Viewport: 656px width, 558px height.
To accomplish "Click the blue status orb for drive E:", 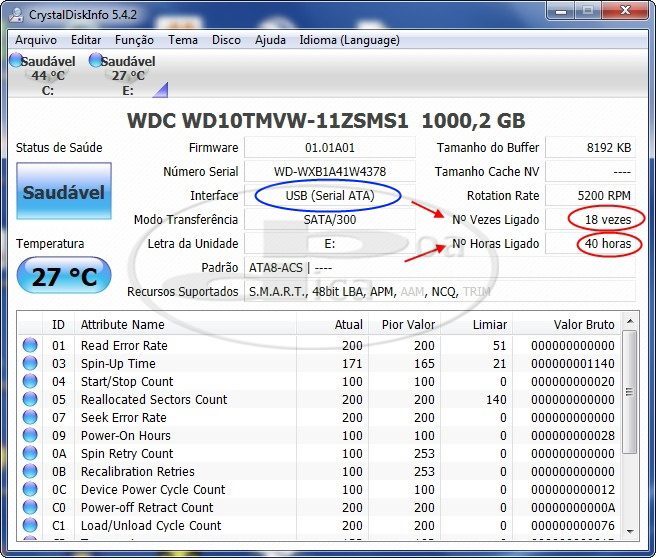I will [x=96, y=60].
